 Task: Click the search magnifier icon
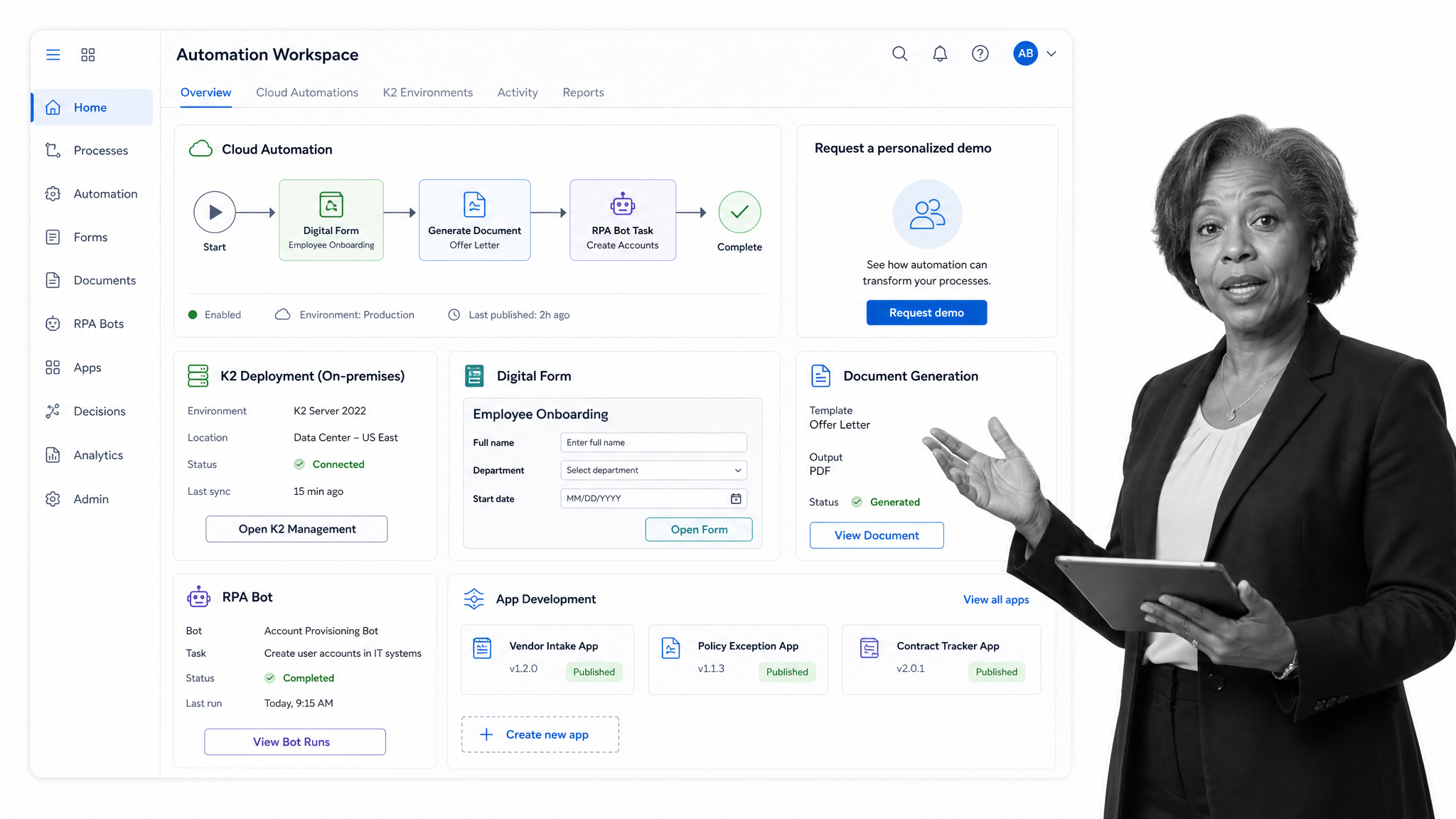tap(899, 53)
